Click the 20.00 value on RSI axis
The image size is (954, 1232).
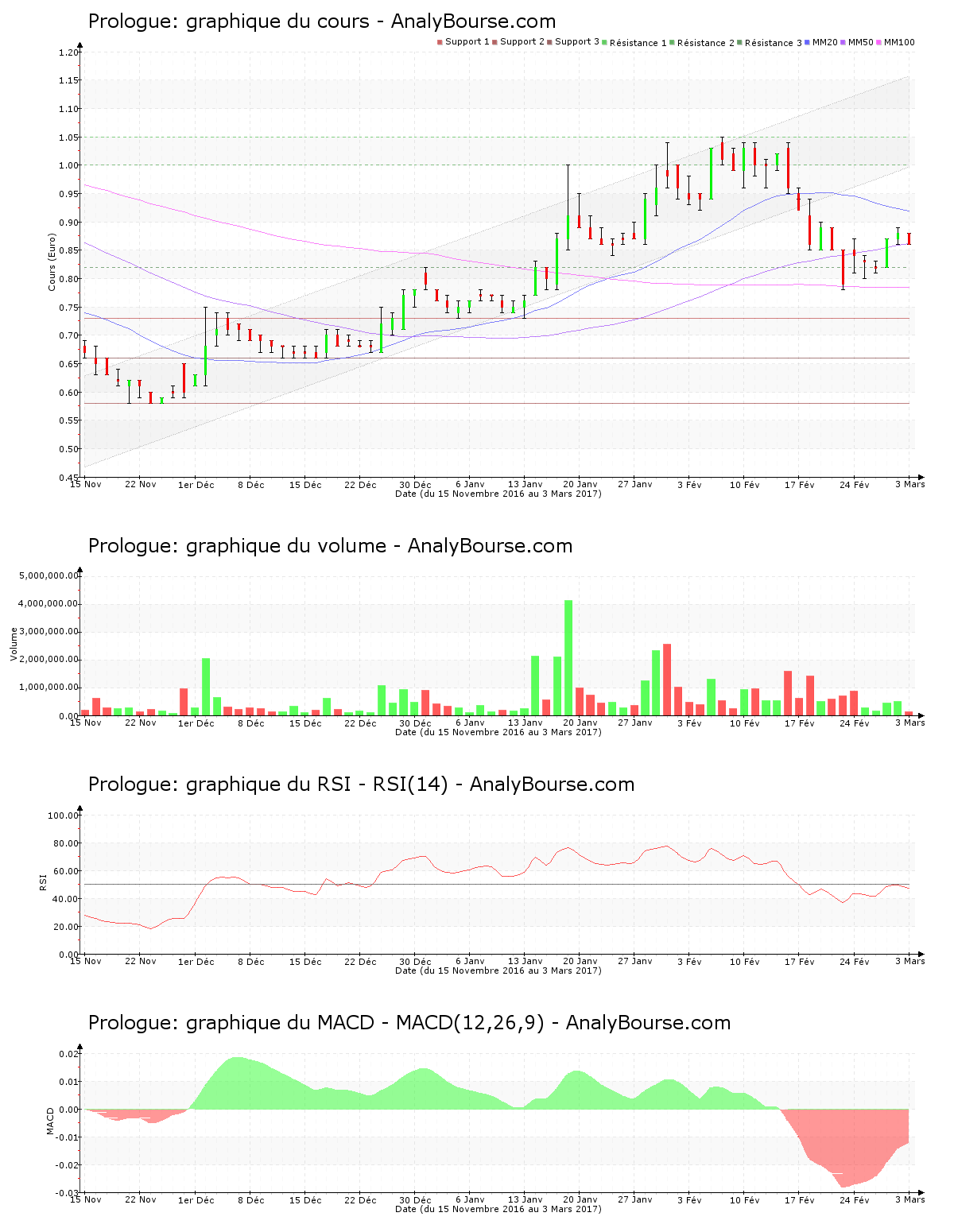[x=66, y=927]
